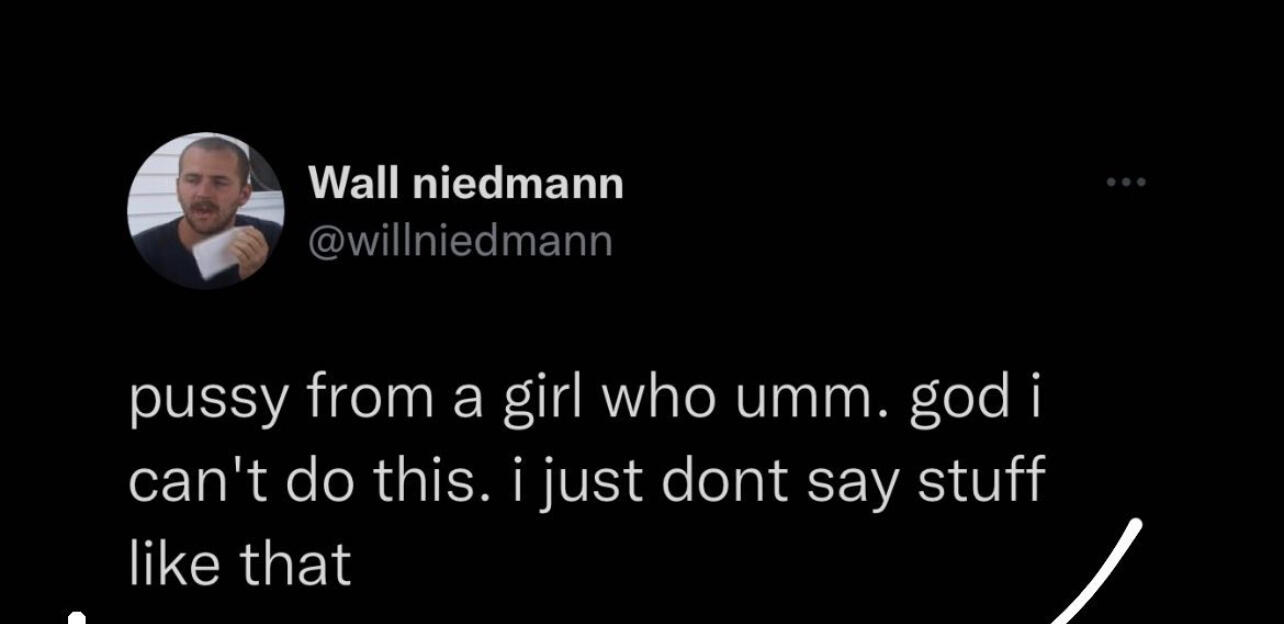
Task: Click "like that" on the tweet's last line
Action: point(240,563)
